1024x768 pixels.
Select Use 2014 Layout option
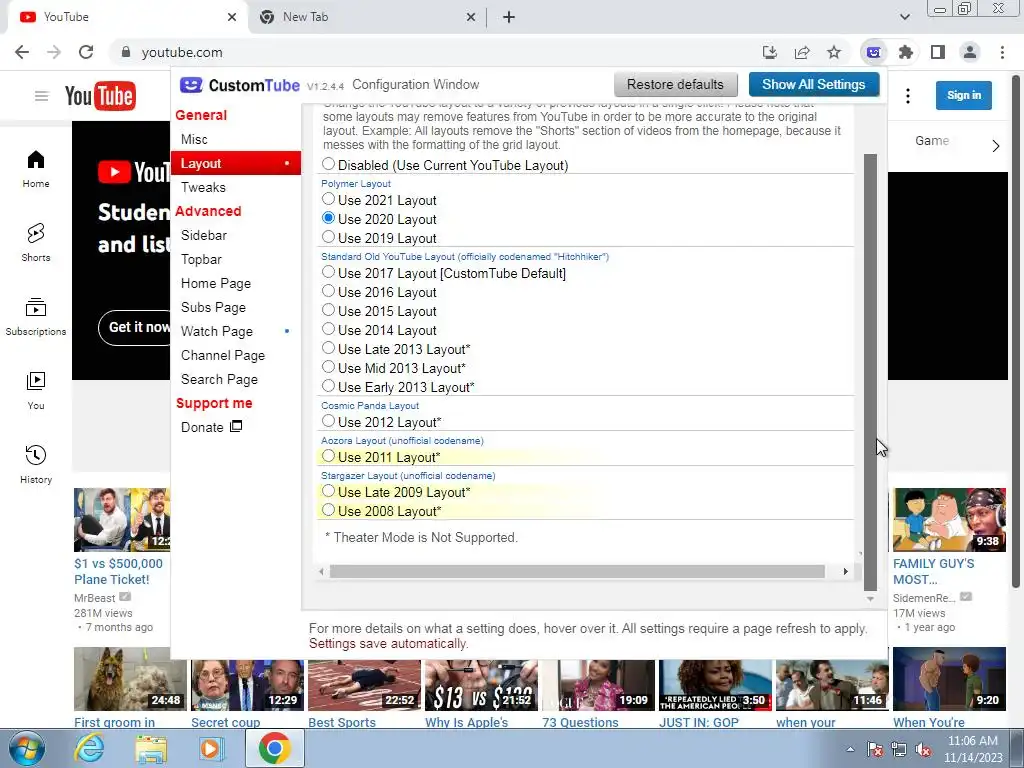[x=328, y=328]
